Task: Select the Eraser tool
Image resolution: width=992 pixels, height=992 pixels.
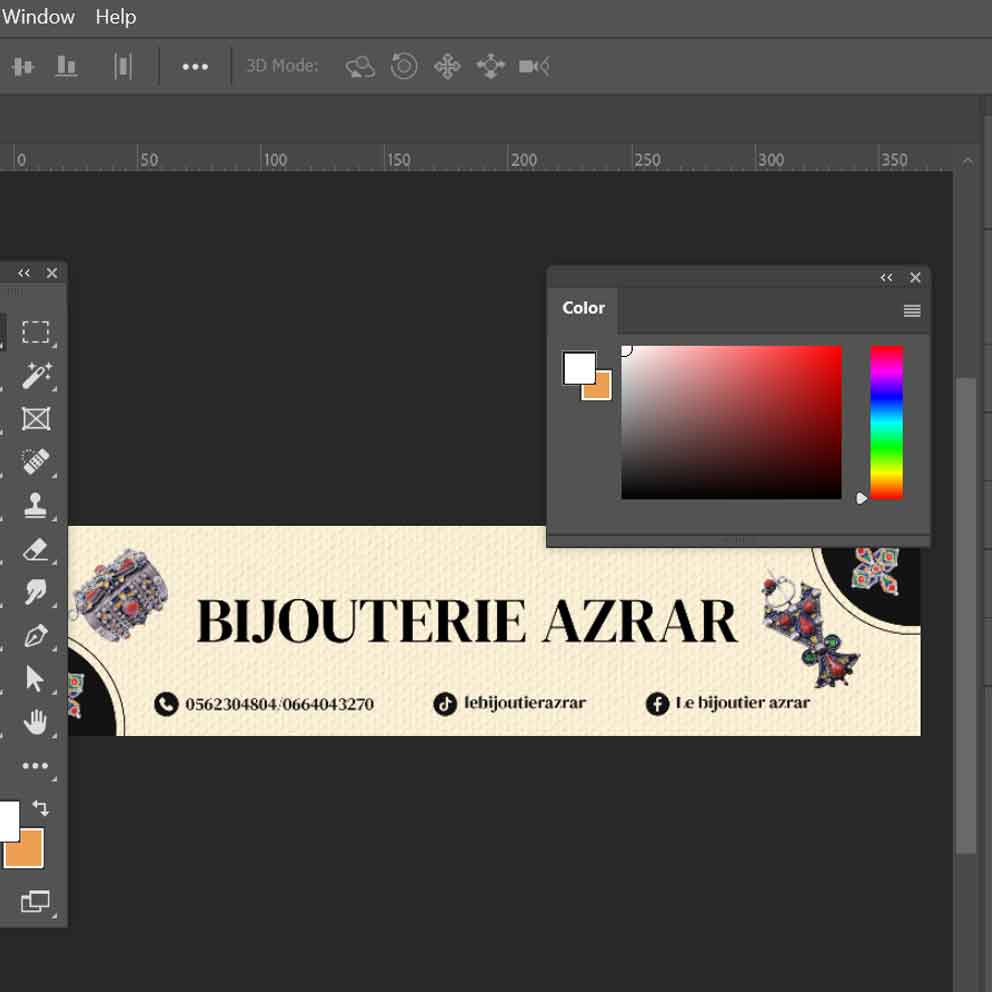Action: [36, 549]
